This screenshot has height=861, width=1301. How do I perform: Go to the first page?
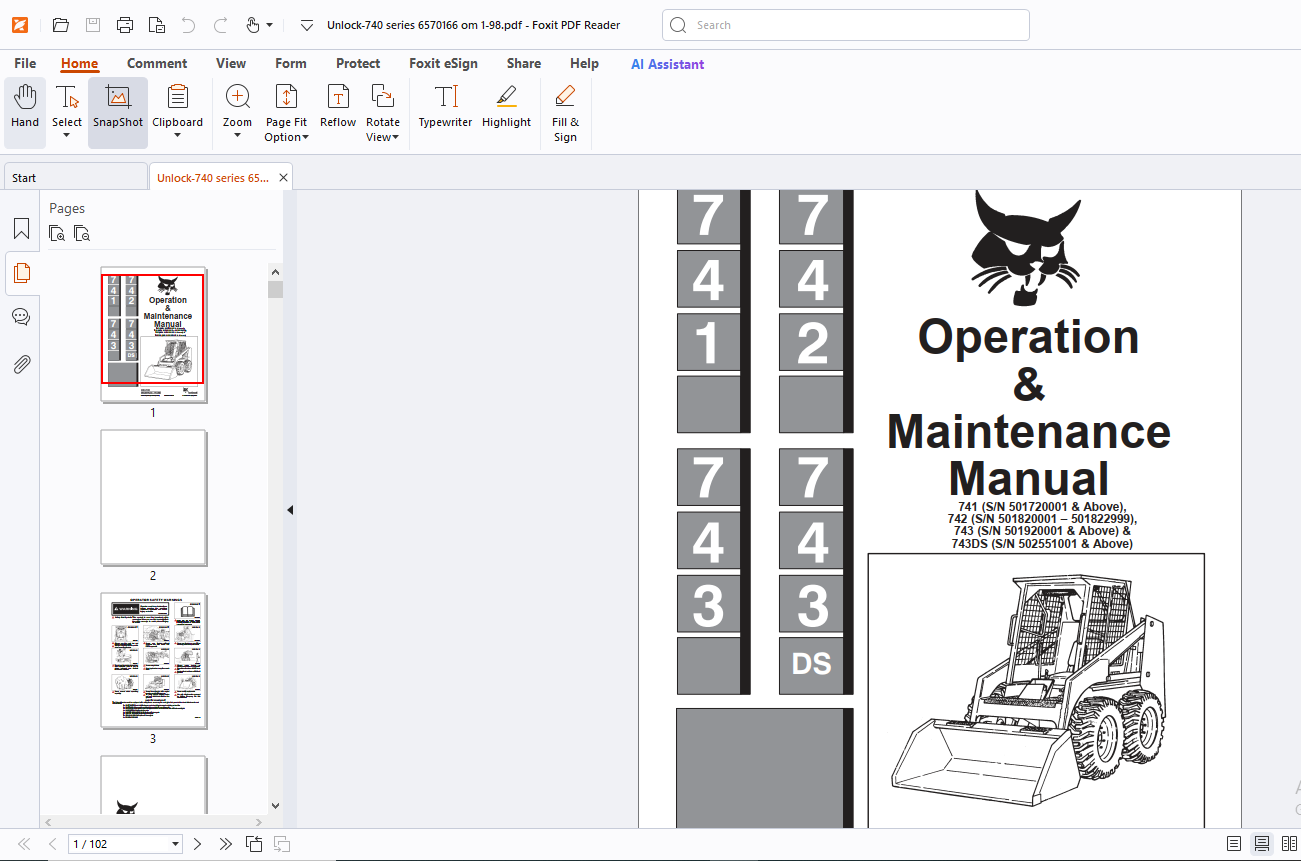pos(24,844)
